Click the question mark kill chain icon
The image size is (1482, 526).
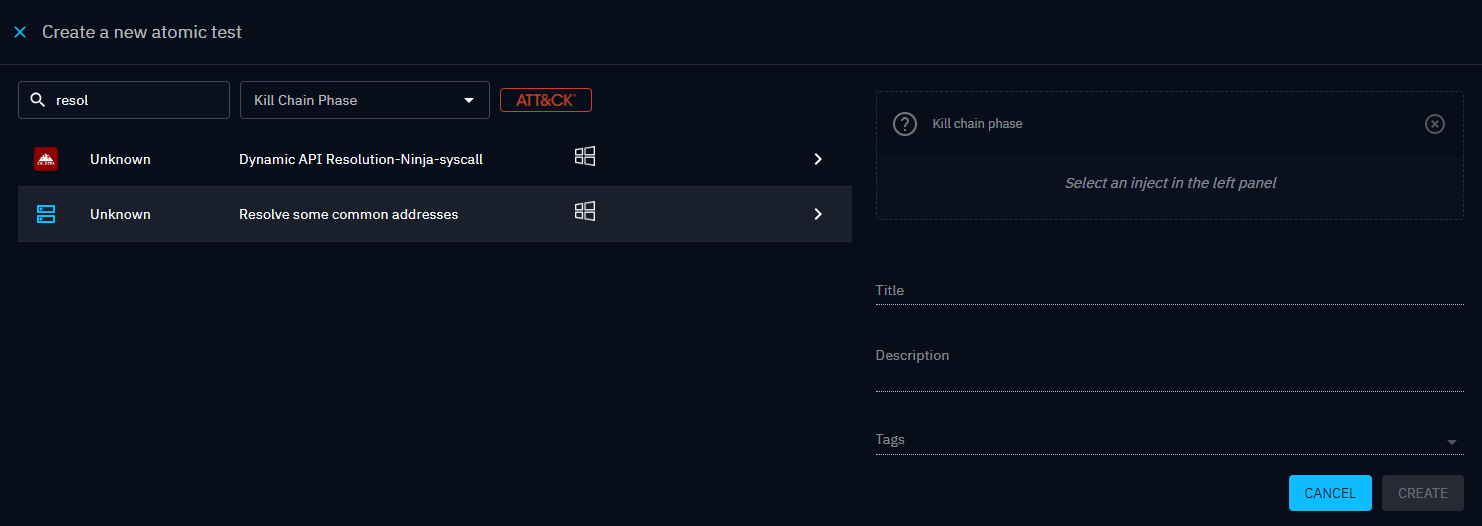pyautogui.click(x=904, y=124)
